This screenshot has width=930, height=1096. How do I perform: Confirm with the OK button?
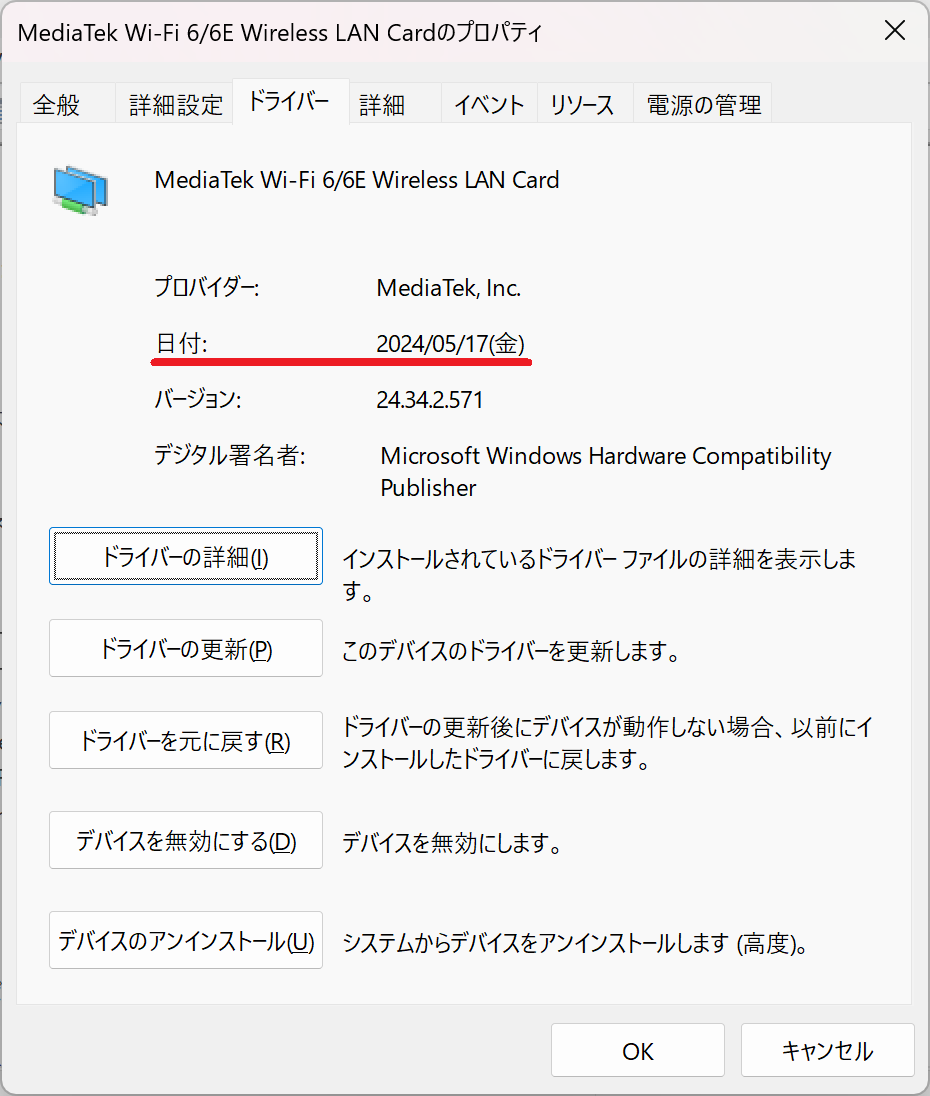(x=637, y=1051)
